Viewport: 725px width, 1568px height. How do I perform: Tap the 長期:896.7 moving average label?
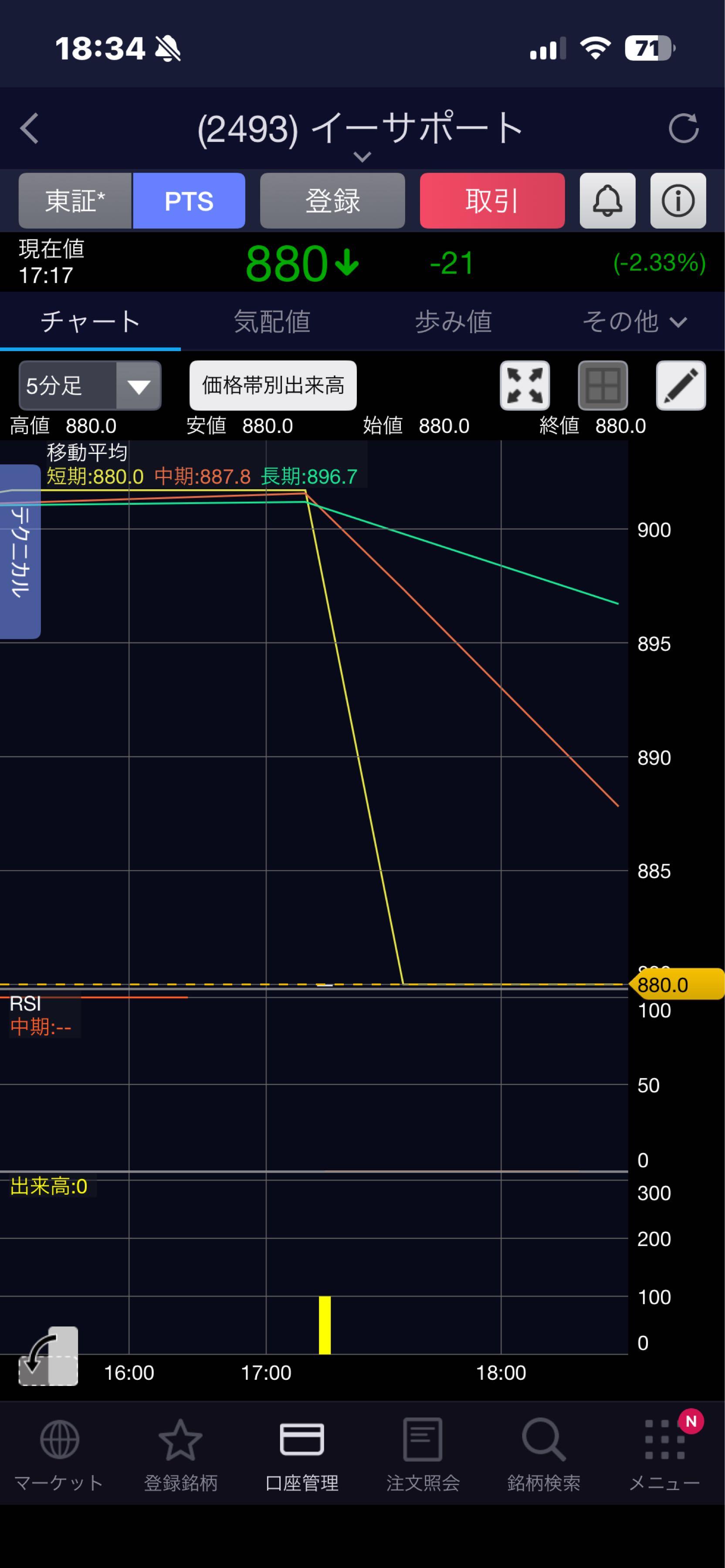(x=308, y=476)
